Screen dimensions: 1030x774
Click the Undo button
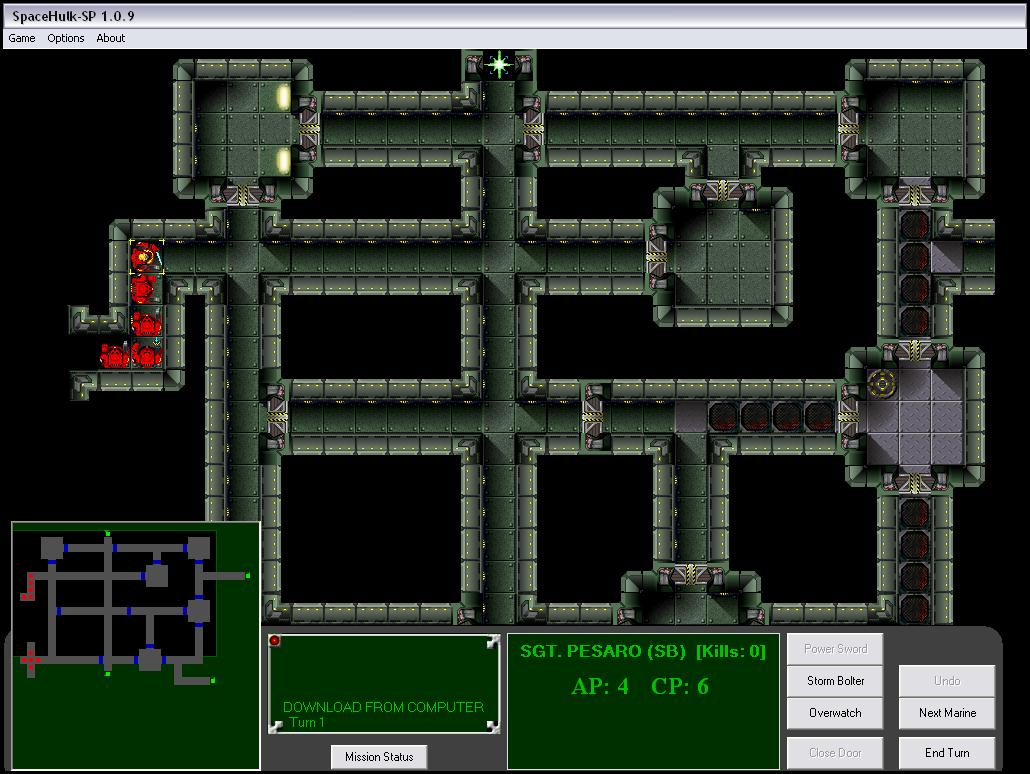(947, 681)
